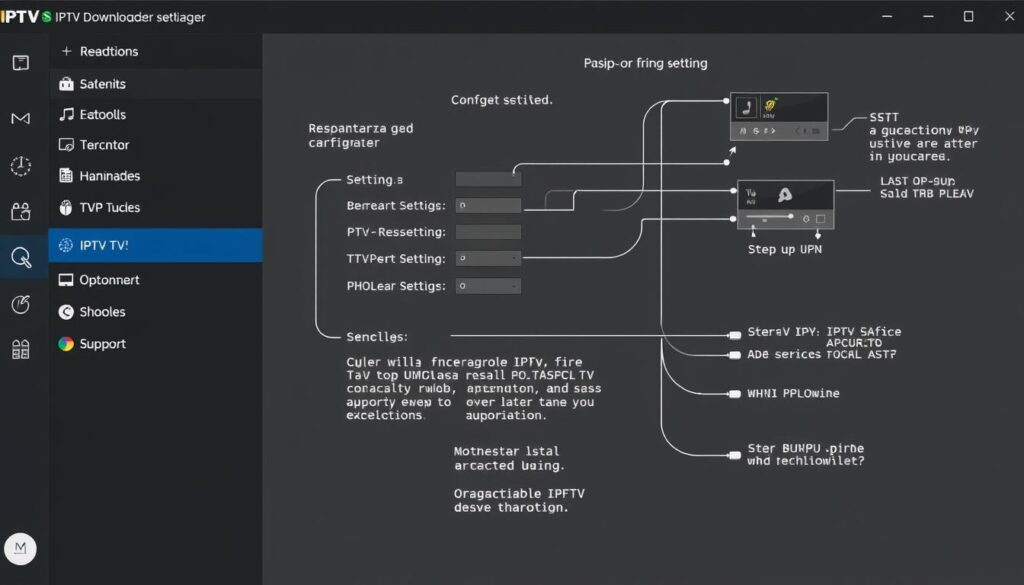Click 'IPTV Downloader setiager' window title

[x=130, y=18]
